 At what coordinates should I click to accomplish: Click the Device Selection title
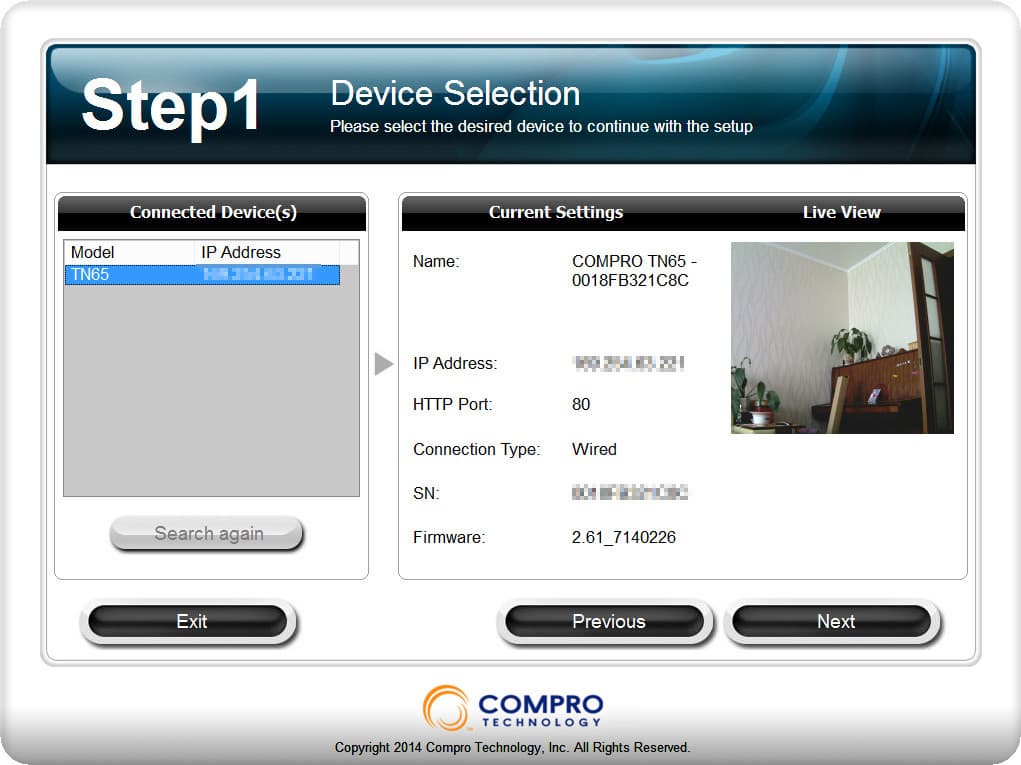point(455,93)
